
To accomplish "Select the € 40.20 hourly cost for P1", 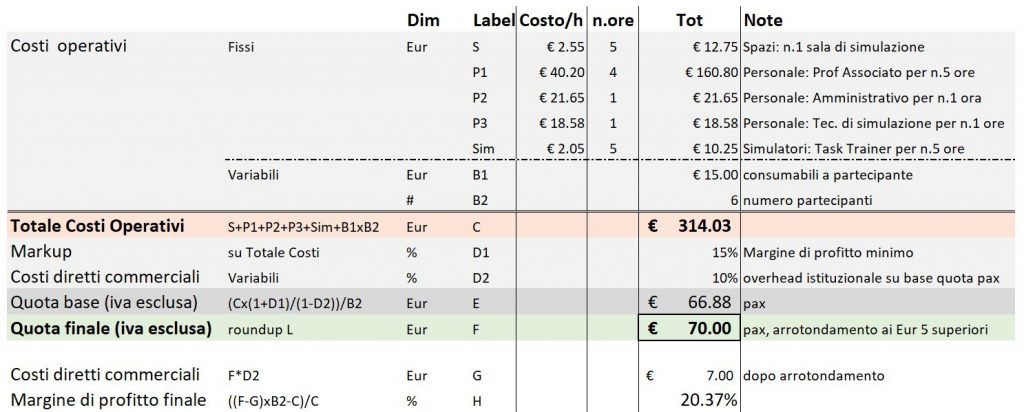I will [552, 72].
